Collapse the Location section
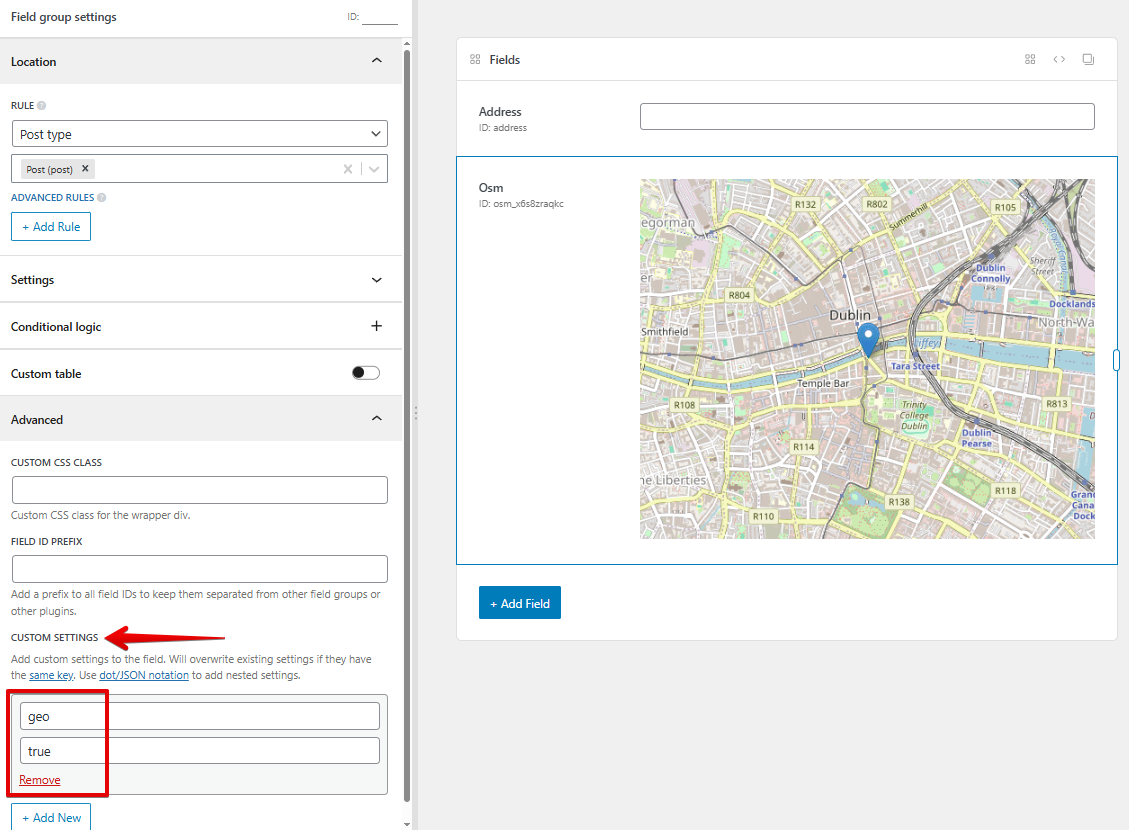Image resolution: width=1129 pixels, height=830 pixels. coord(377,60)
